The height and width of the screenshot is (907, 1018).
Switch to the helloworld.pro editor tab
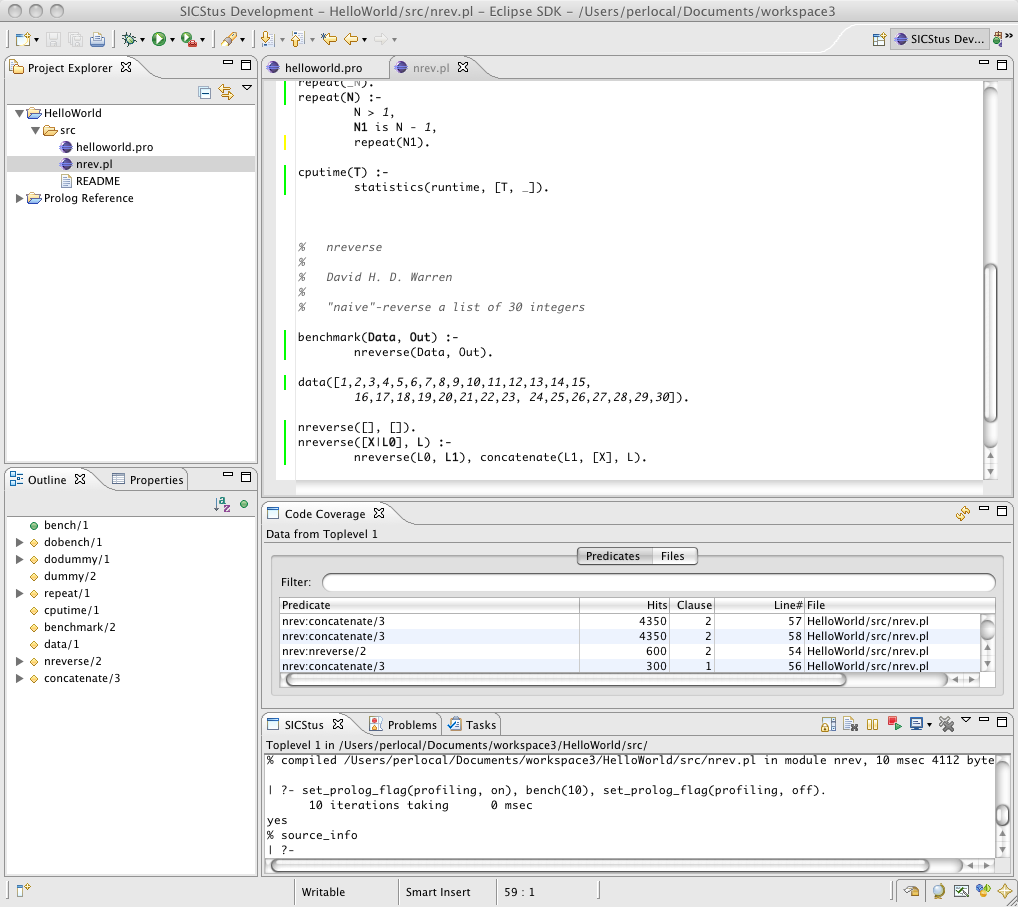pyautogui.click(x=323, y=68)
